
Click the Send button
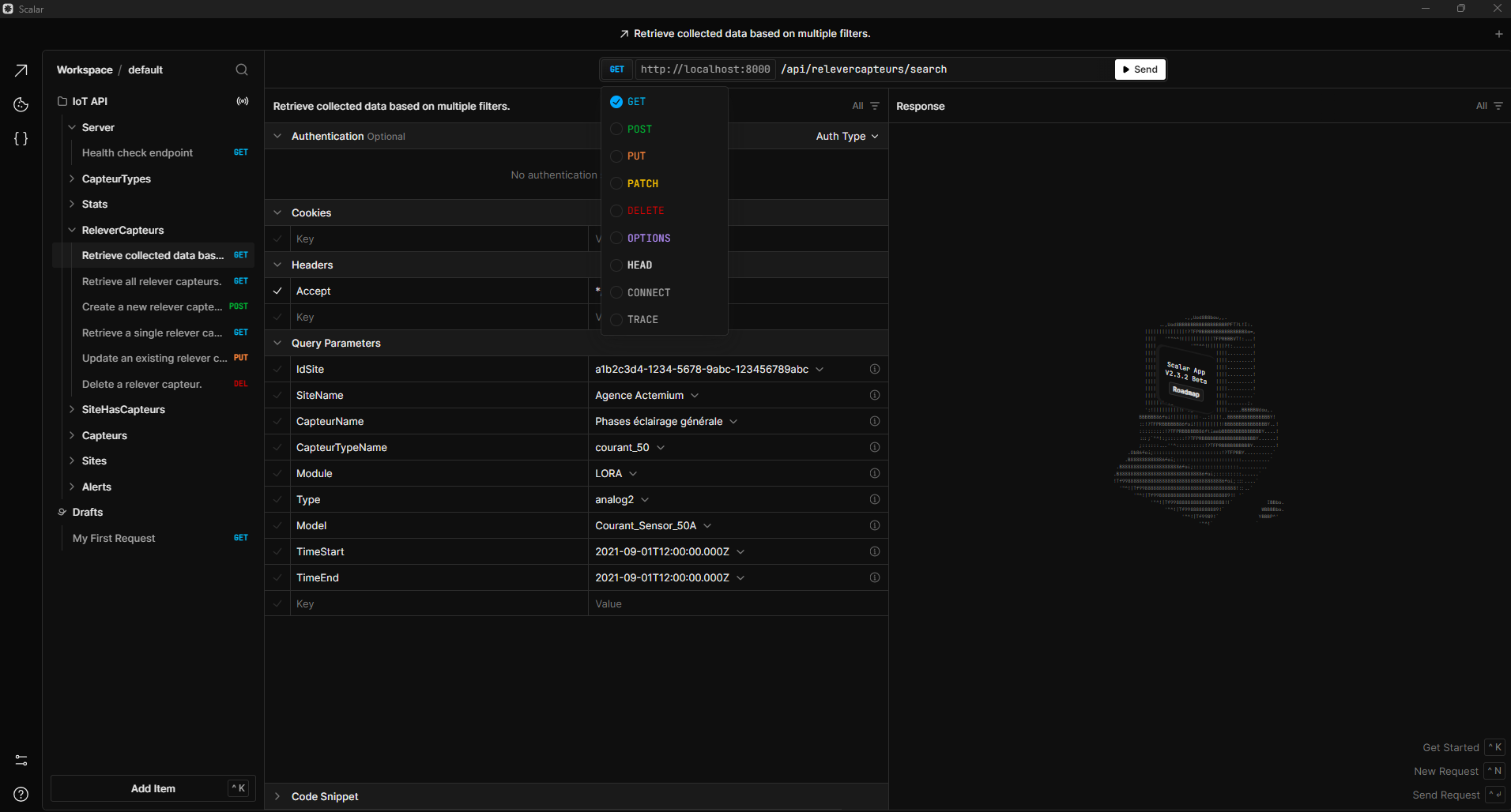point(1140,70)
